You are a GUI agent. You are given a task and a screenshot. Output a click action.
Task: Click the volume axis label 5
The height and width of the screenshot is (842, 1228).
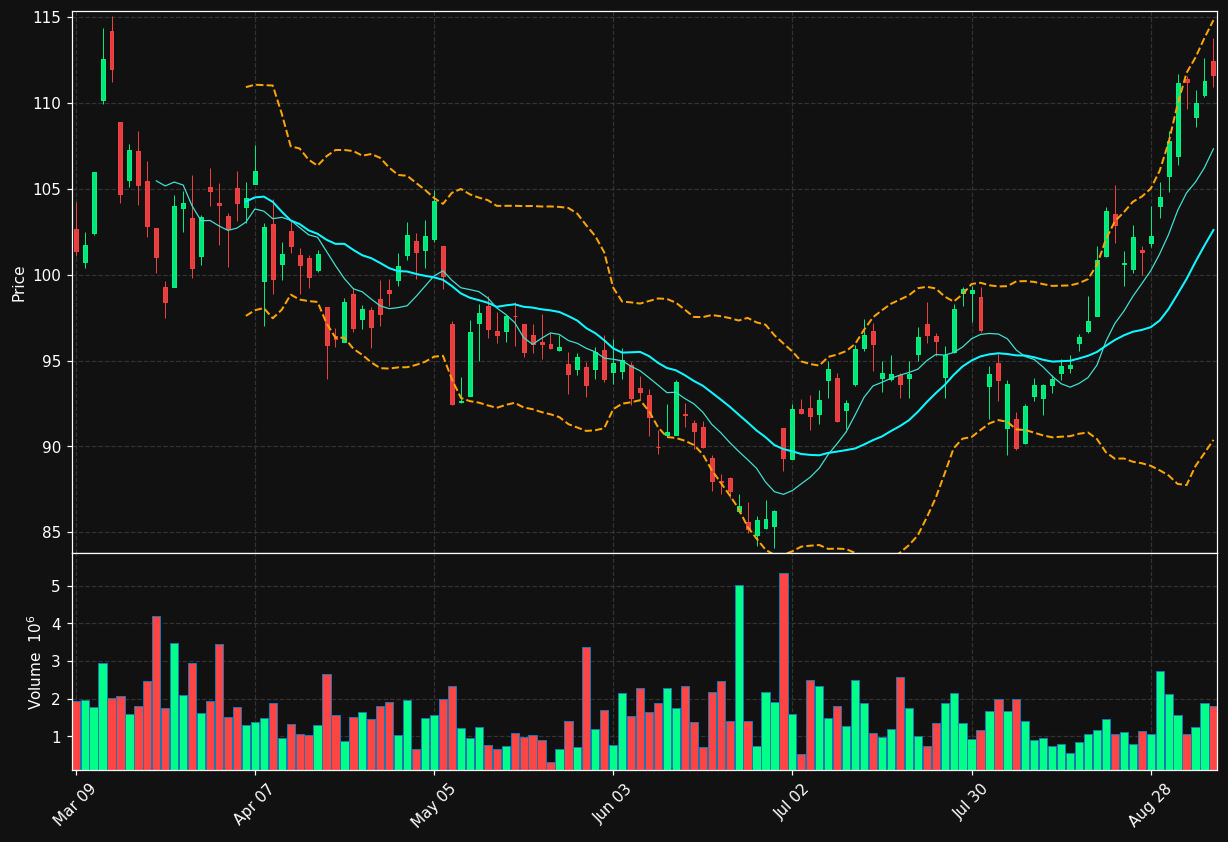tap(57, 586)
